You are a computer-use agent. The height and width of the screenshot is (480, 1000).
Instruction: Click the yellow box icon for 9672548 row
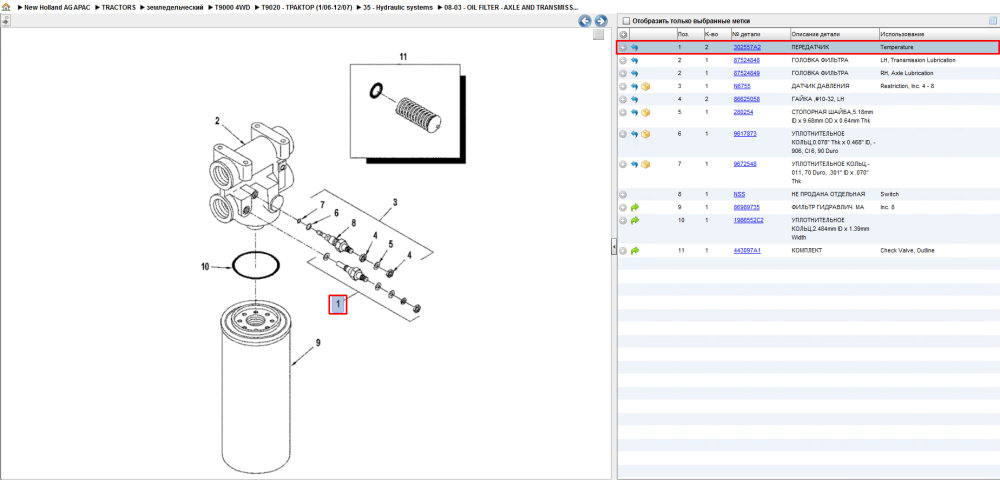[645, 164]
